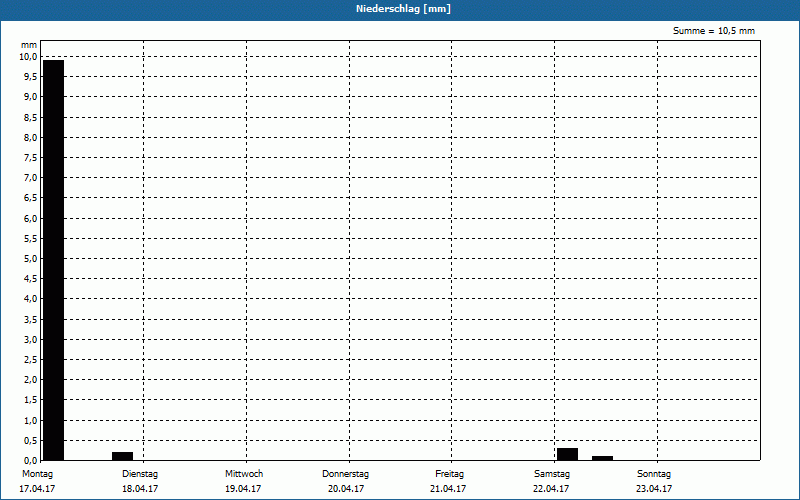Click the 9,0 y-axis value
Image resolution: width=800 pixels, height=500 pixels.
pyautogui.click(x=30, y=97)
